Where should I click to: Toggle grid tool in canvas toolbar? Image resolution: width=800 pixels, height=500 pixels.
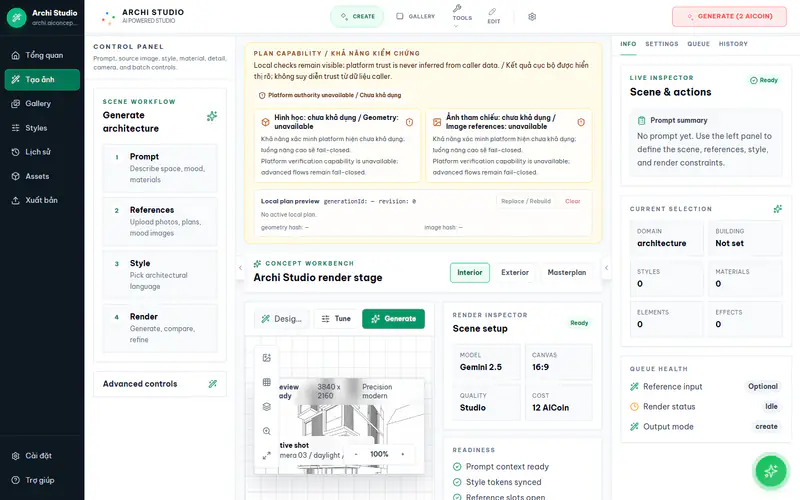click(x=266, y=382)
